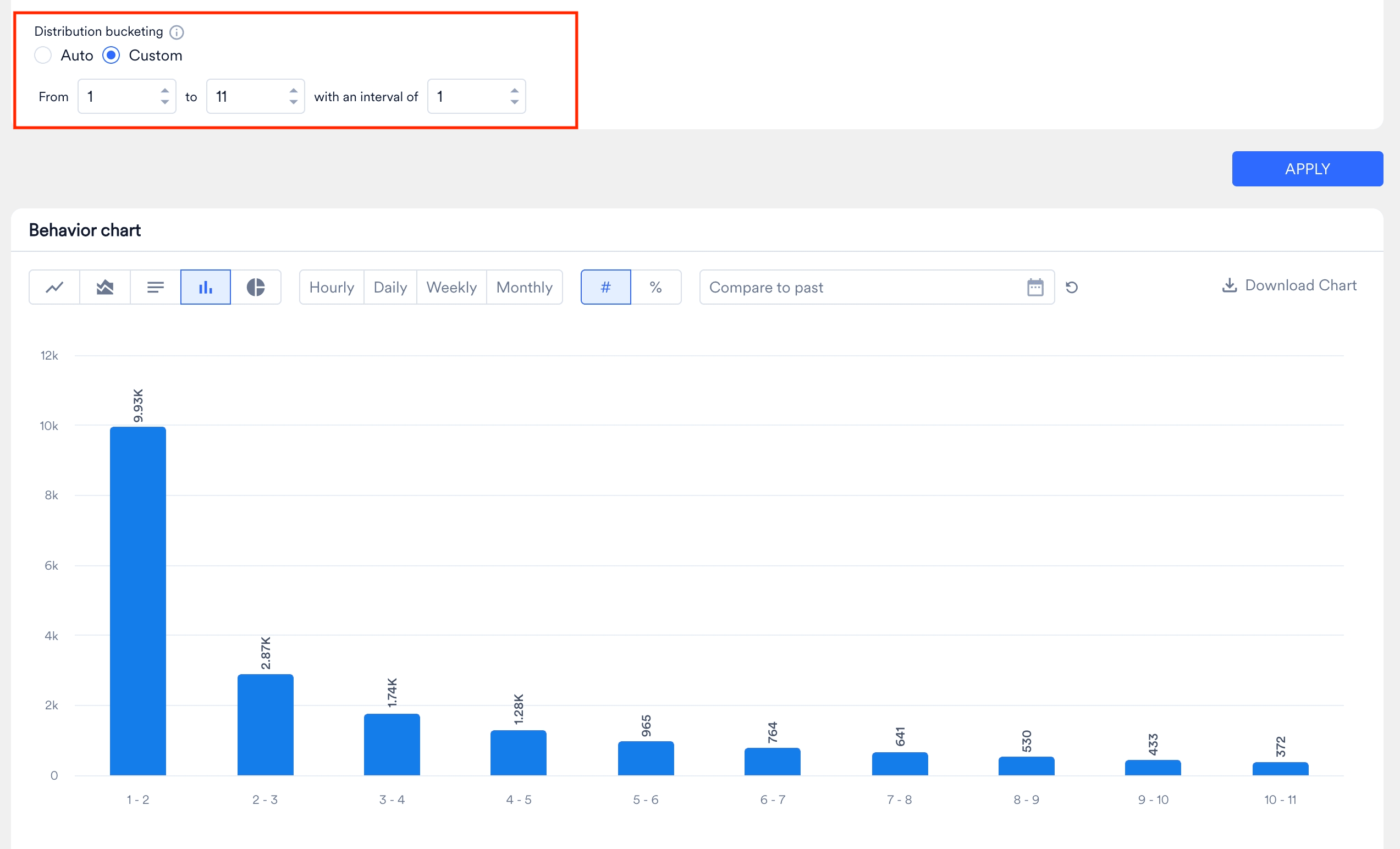1400x849 pixels.
Task: Click the 5 - 6 bucket bar
Action: 646,758
